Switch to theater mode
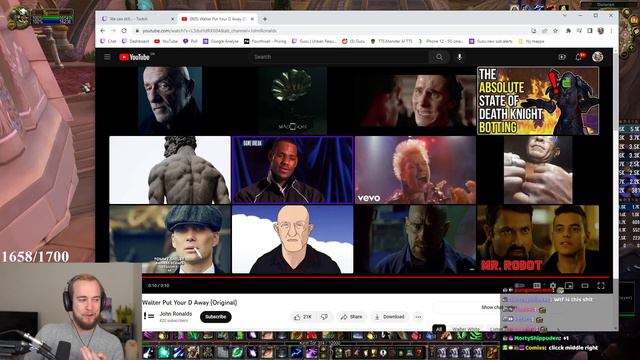The image size is (640, 360). point(585,286)
